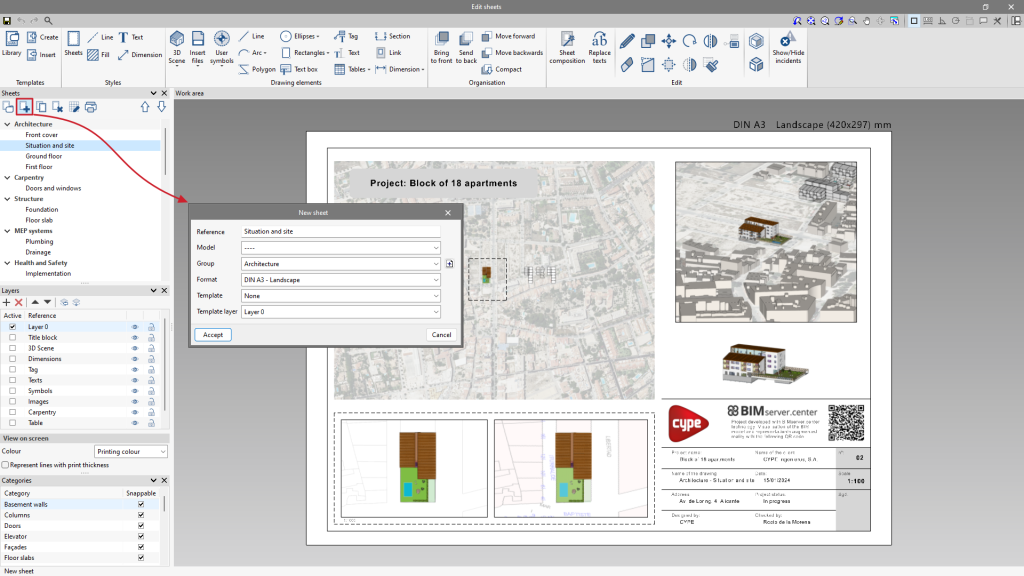1024x576 pixels.
Task: Enable represent lines with print thickness
Action: tap(5, 465)
